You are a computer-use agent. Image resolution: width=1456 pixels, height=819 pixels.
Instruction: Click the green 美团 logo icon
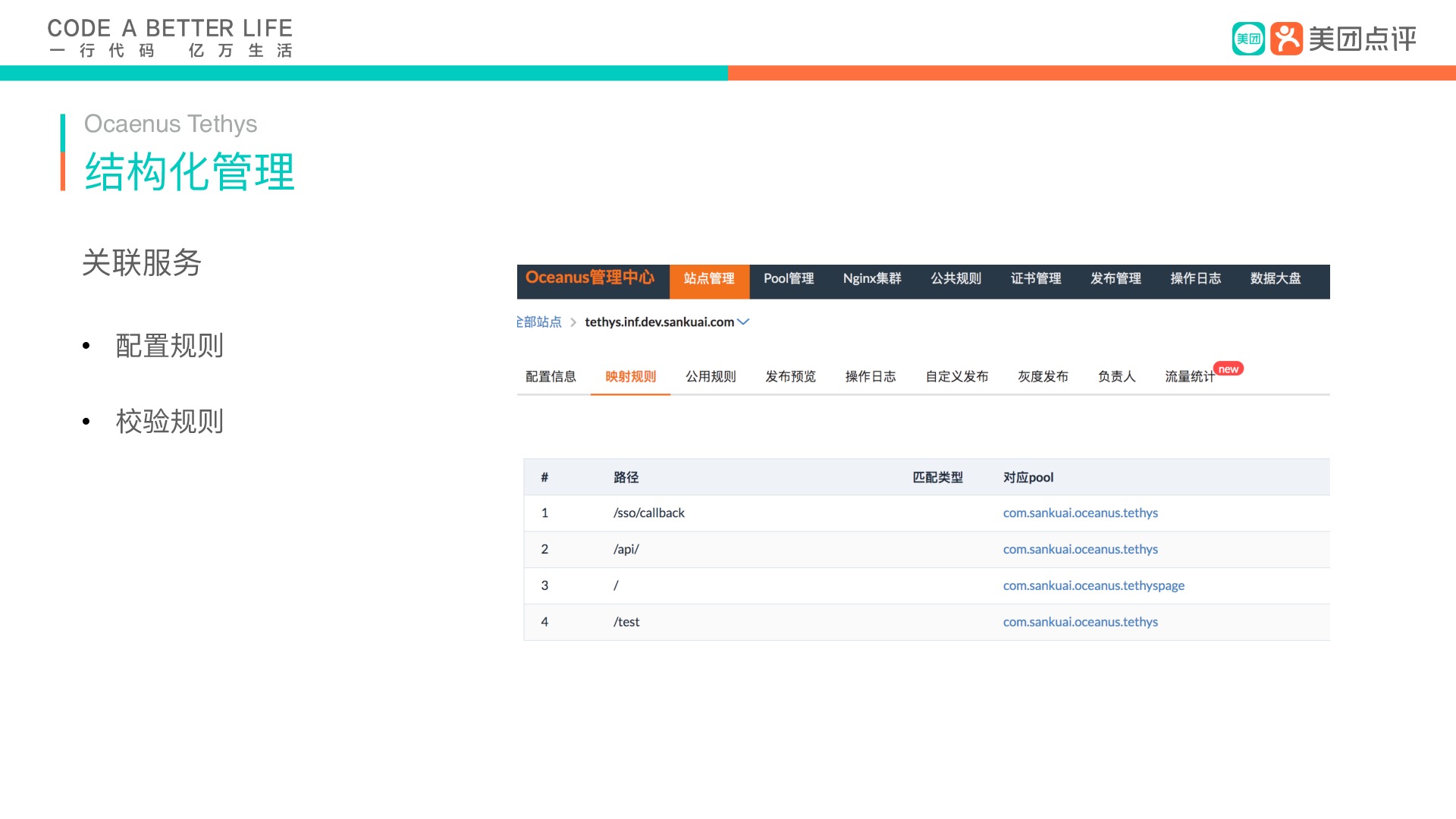coord(1248,39)
